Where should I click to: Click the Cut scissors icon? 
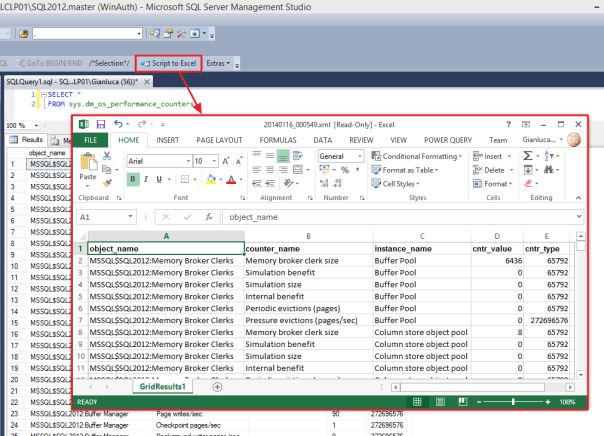coord(107,156)
